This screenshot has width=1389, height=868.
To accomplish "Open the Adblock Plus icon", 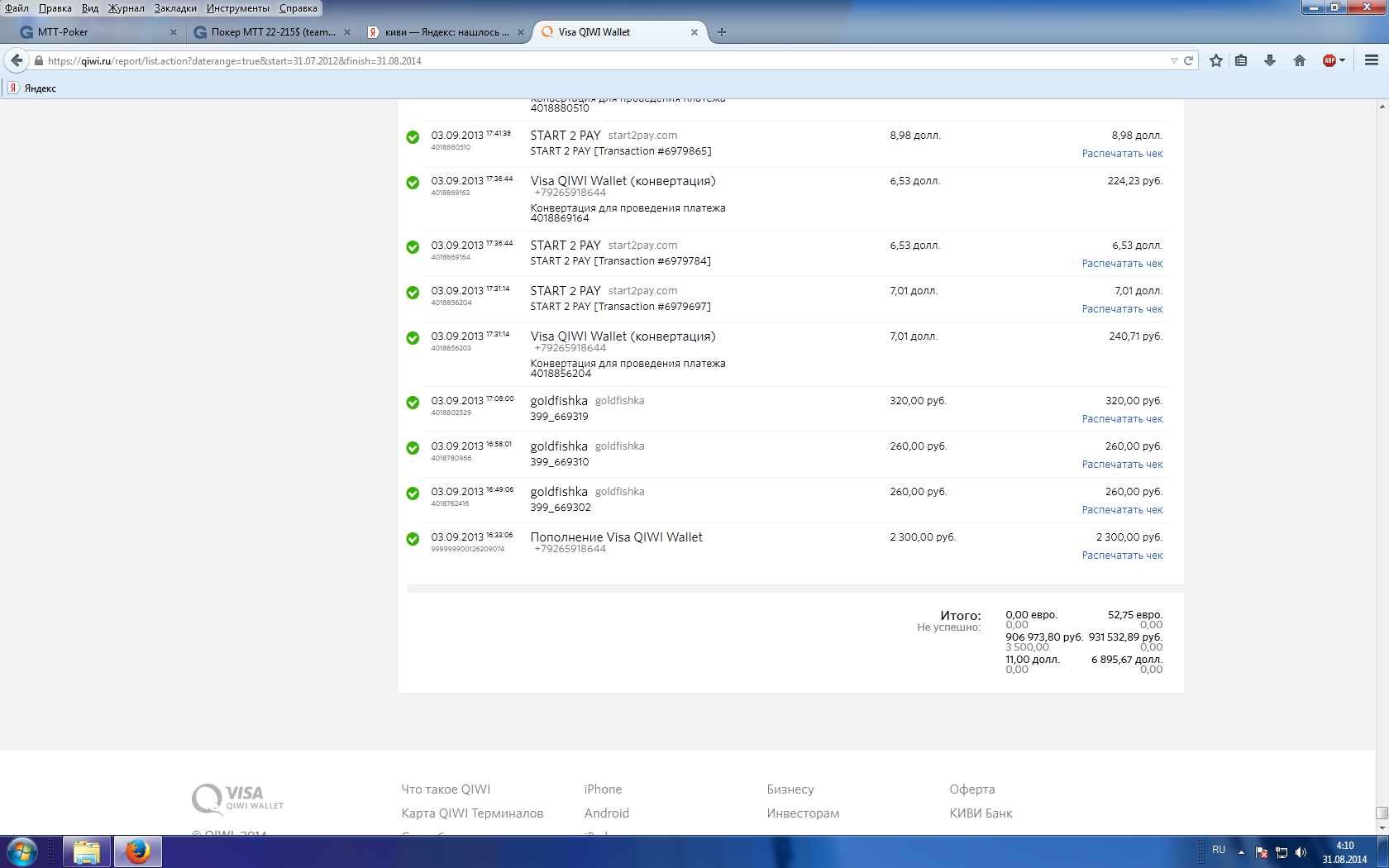I will point(1329,60).
